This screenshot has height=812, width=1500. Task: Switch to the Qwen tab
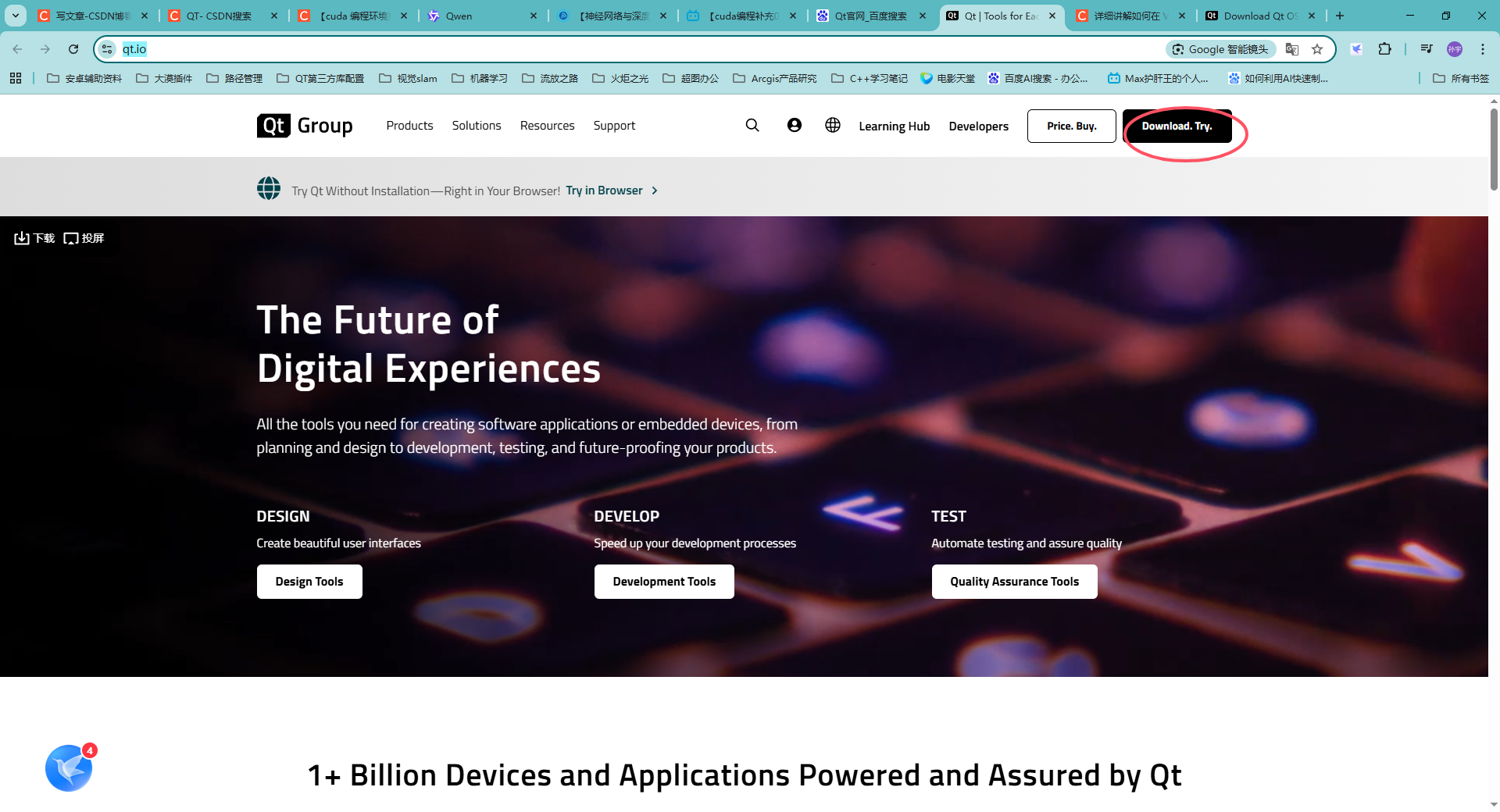pos(482,16)
